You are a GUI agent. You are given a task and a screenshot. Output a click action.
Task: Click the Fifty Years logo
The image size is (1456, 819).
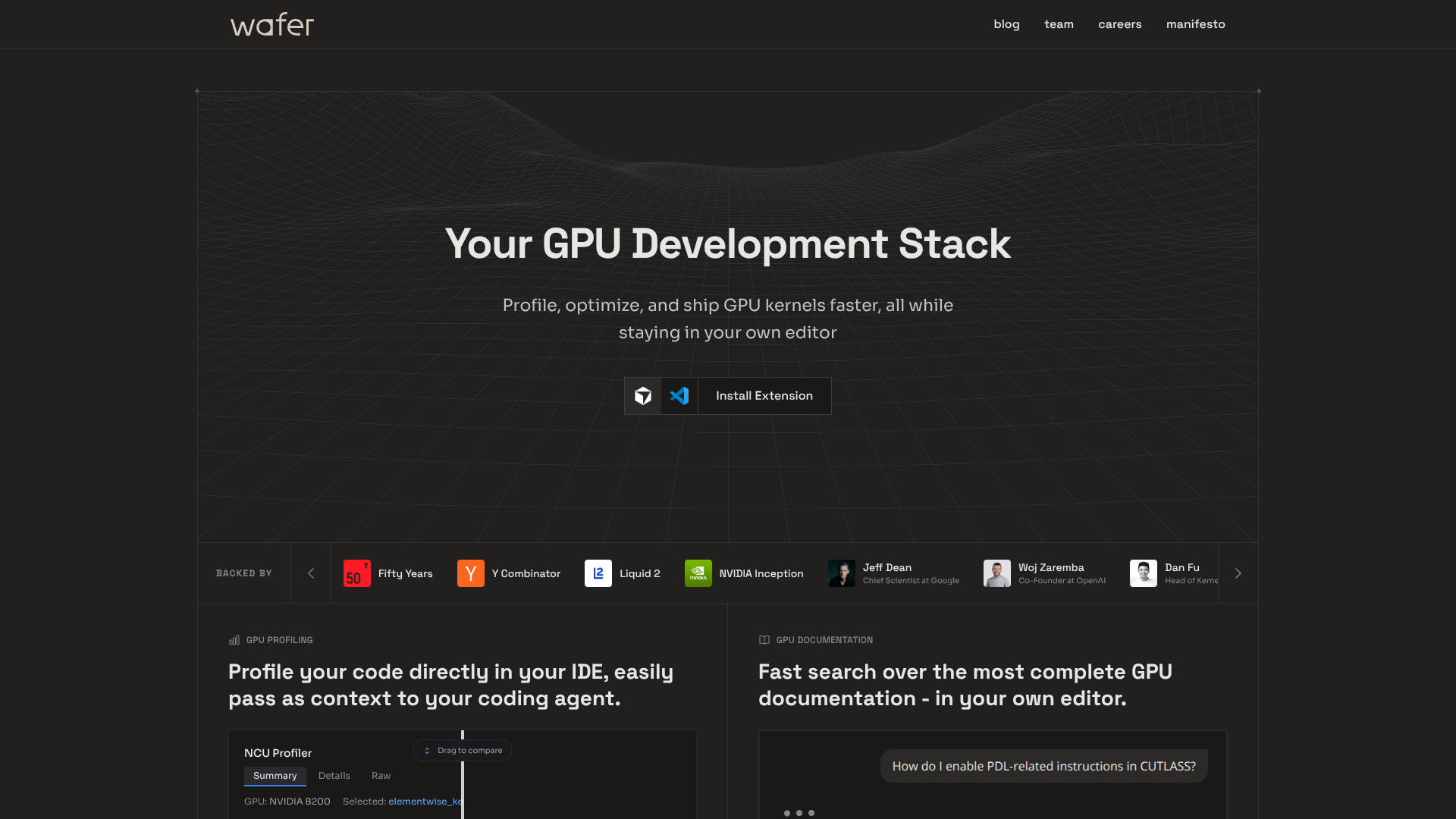[357, 573]
